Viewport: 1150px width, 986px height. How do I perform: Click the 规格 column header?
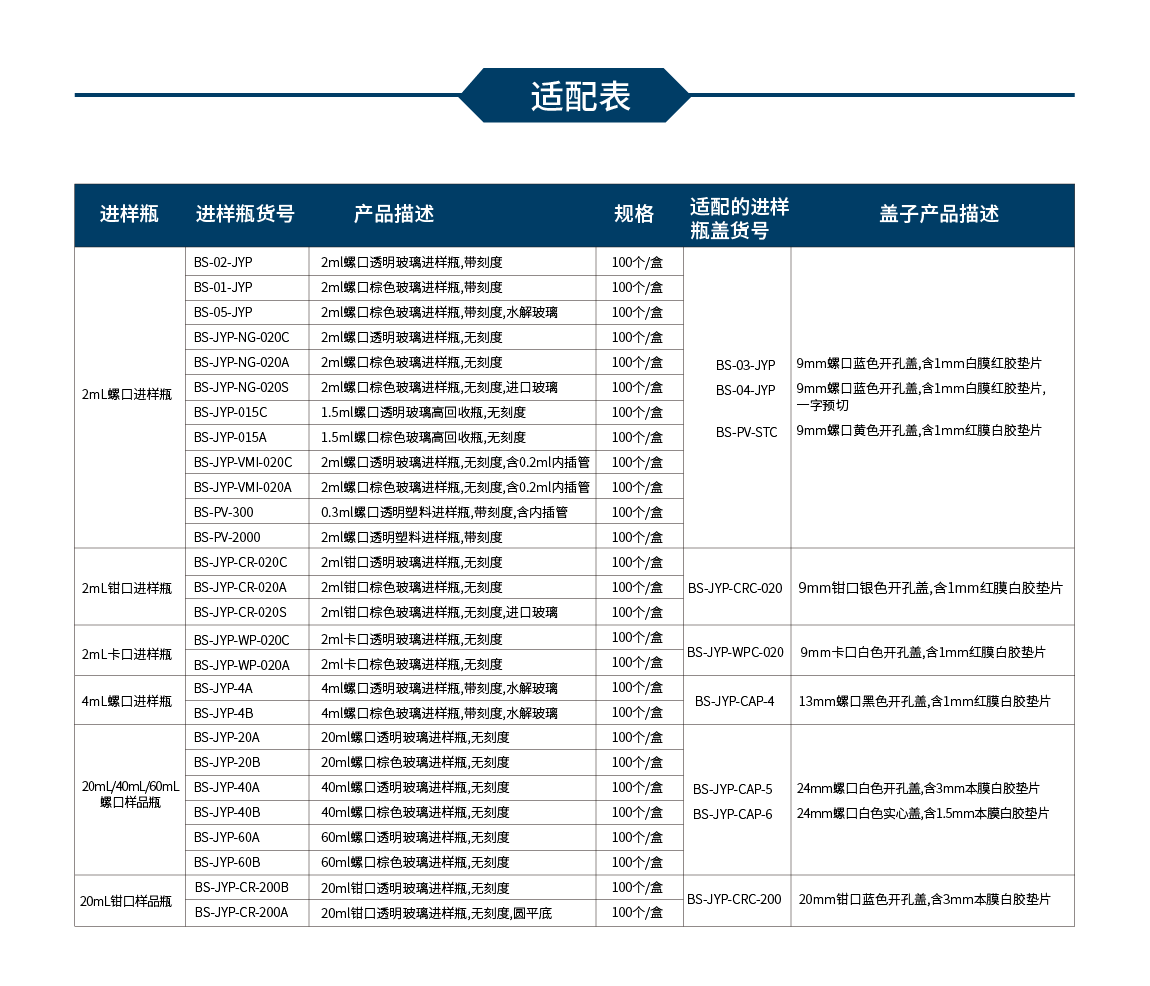[x=633, y=214]
